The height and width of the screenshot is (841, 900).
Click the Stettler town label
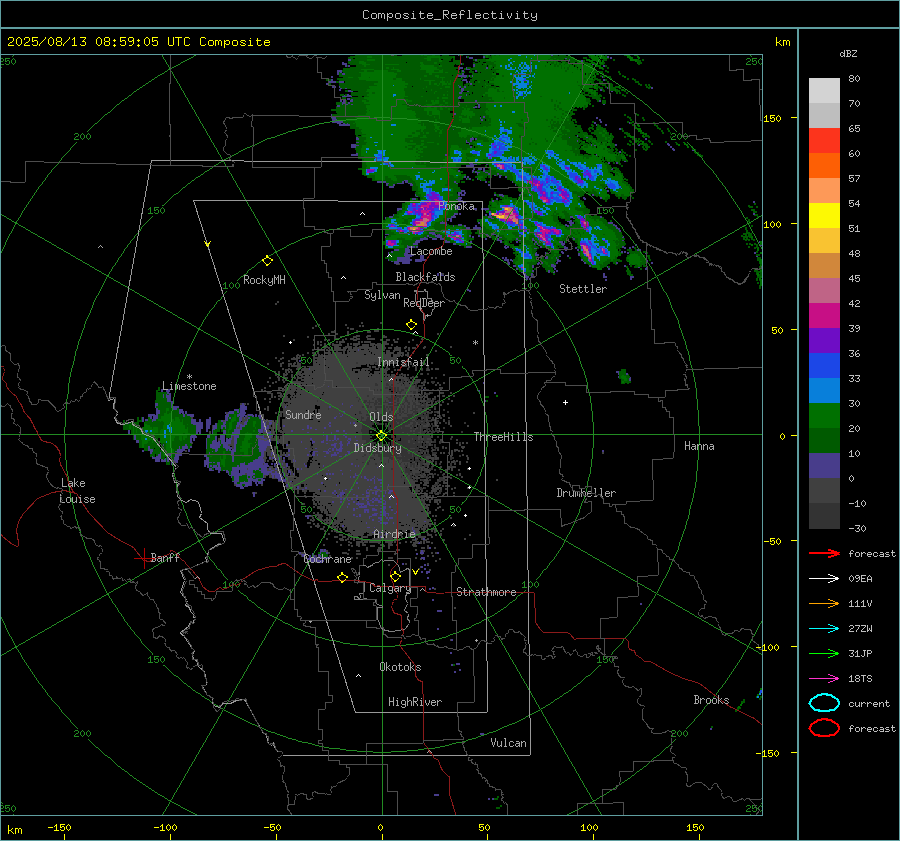coord(583,289)
